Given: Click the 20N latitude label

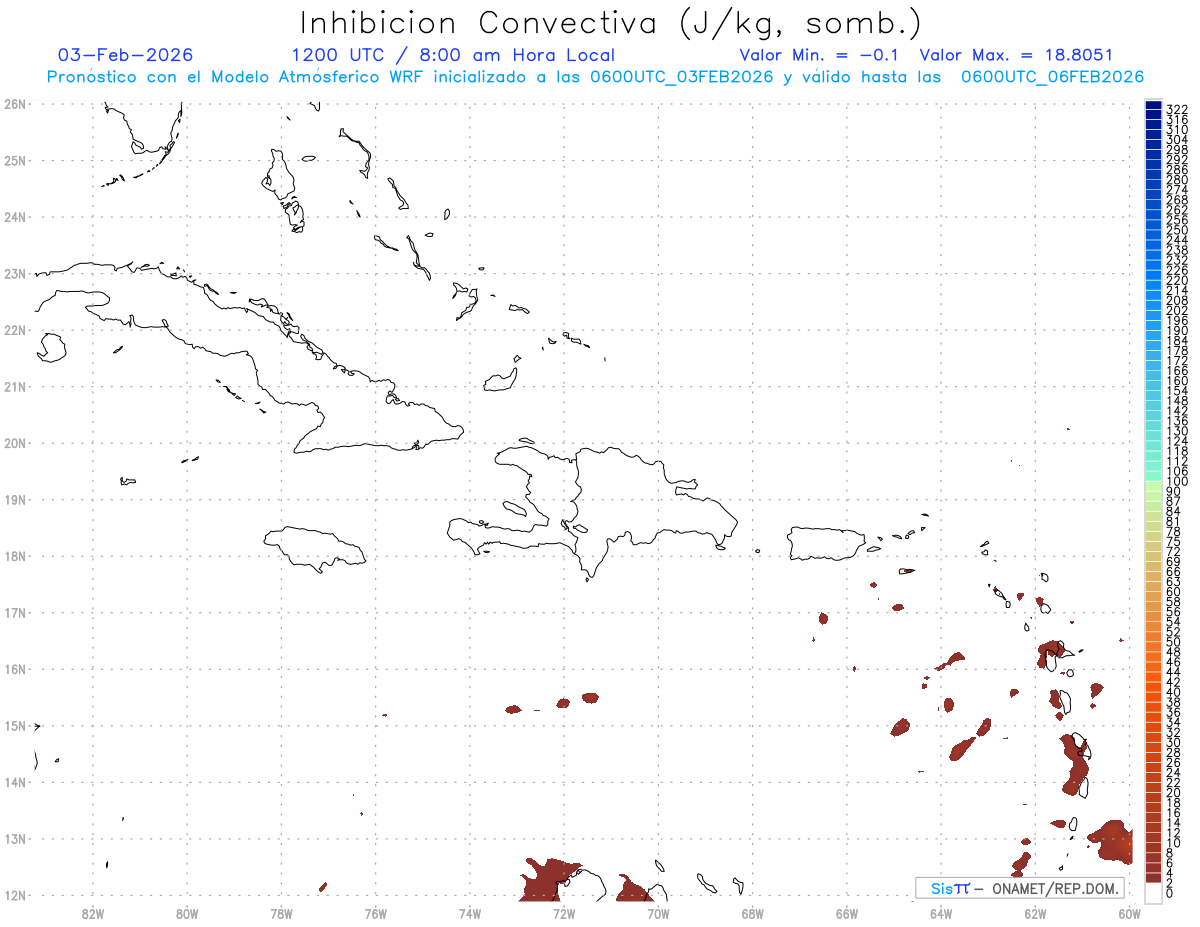Looking at the screenshot, I should [14, 443].
